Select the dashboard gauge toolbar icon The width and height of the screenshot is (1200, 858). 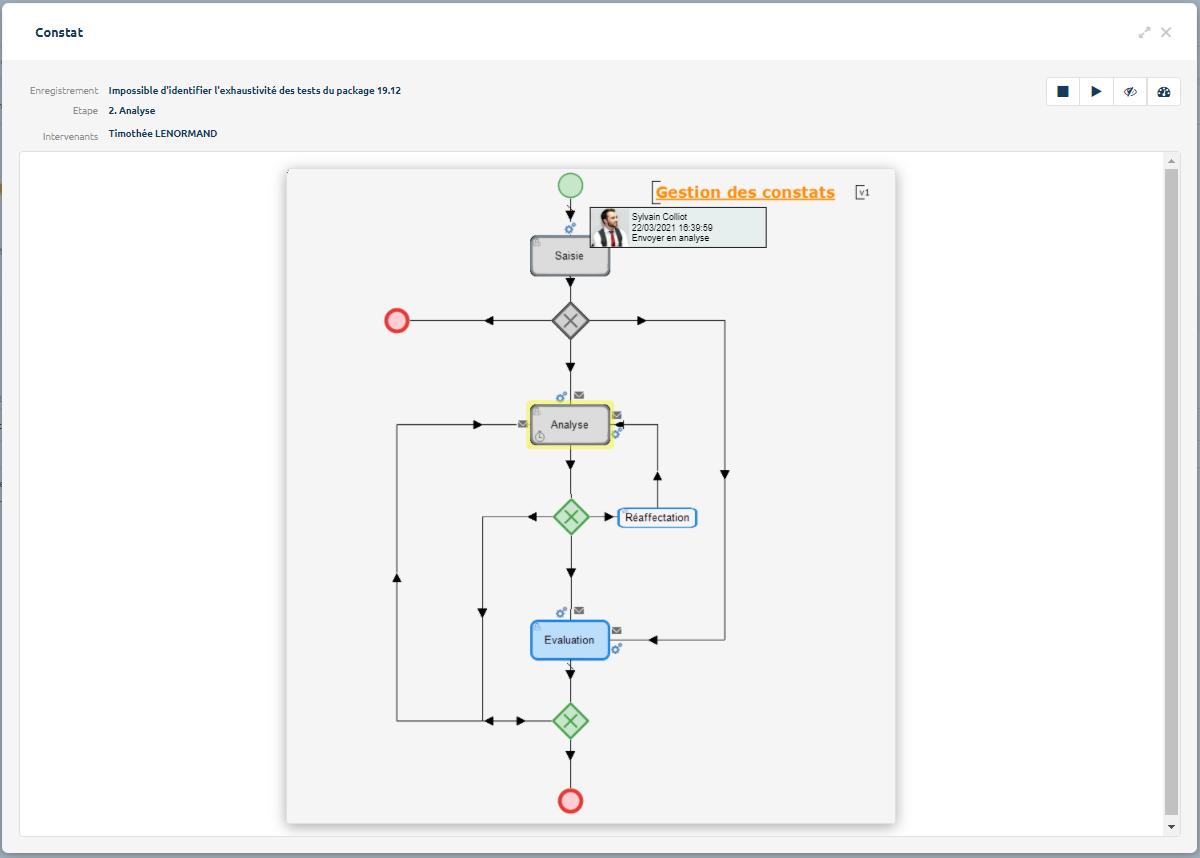[1163, 91]
